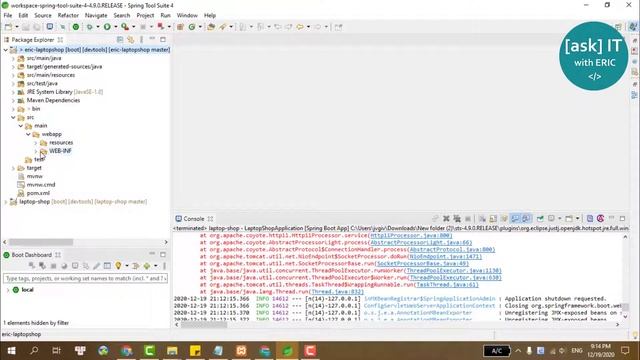Click the External Tools run icon
The width and height of the screenshot is (640, 360).
125,27
